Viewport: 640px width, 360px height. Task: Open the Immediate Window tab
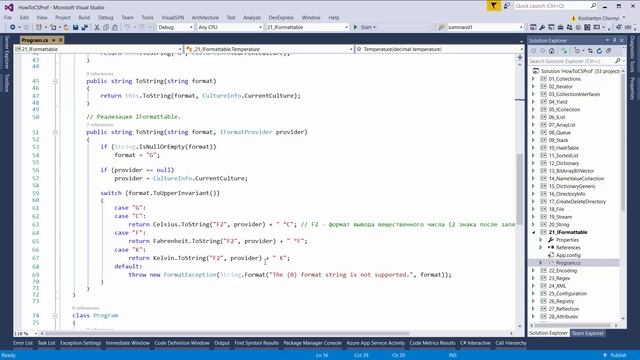127,343
